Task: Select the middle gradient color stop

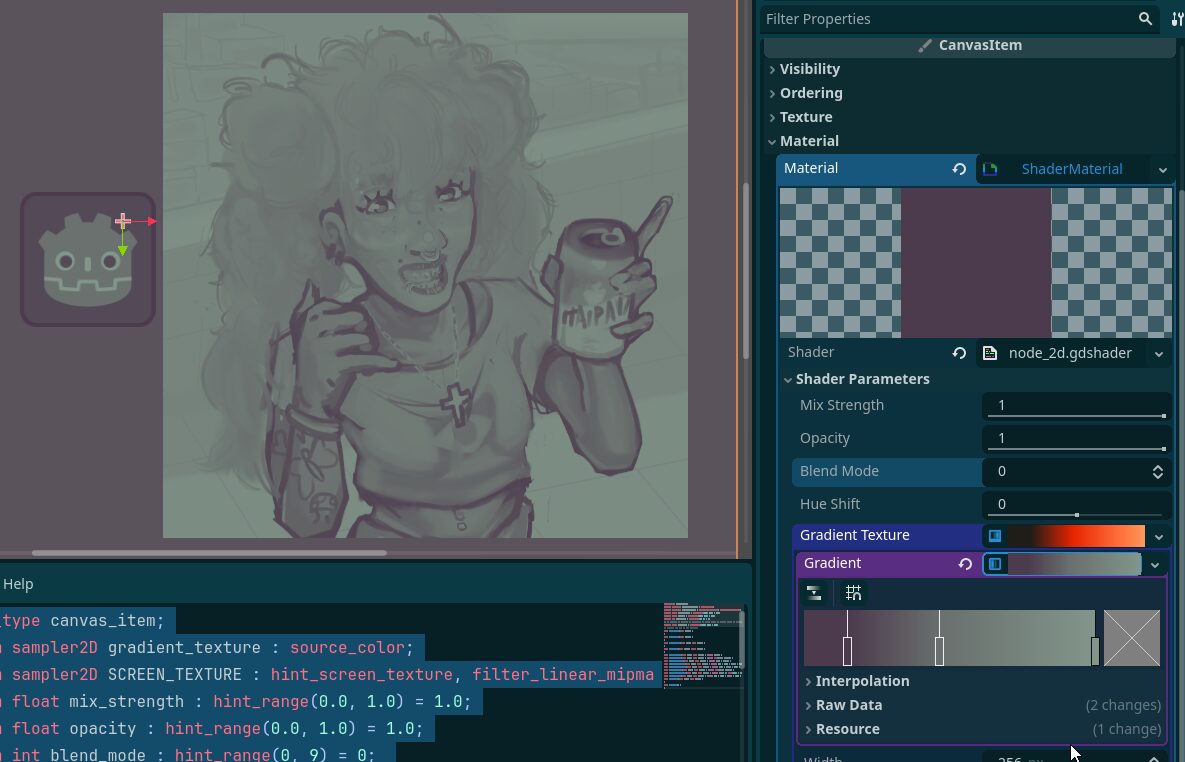Action: (939, 651)
